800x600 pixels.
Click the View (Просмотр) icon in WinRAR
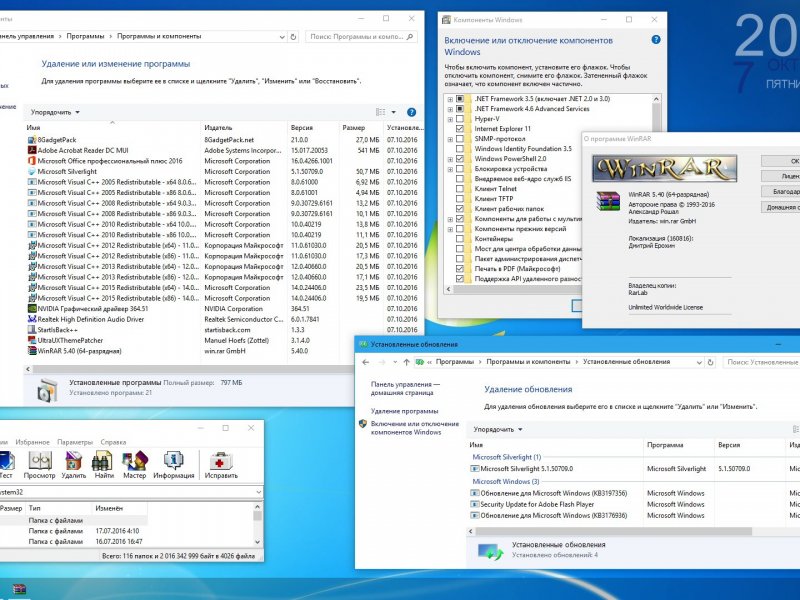[x=39, y=465]
